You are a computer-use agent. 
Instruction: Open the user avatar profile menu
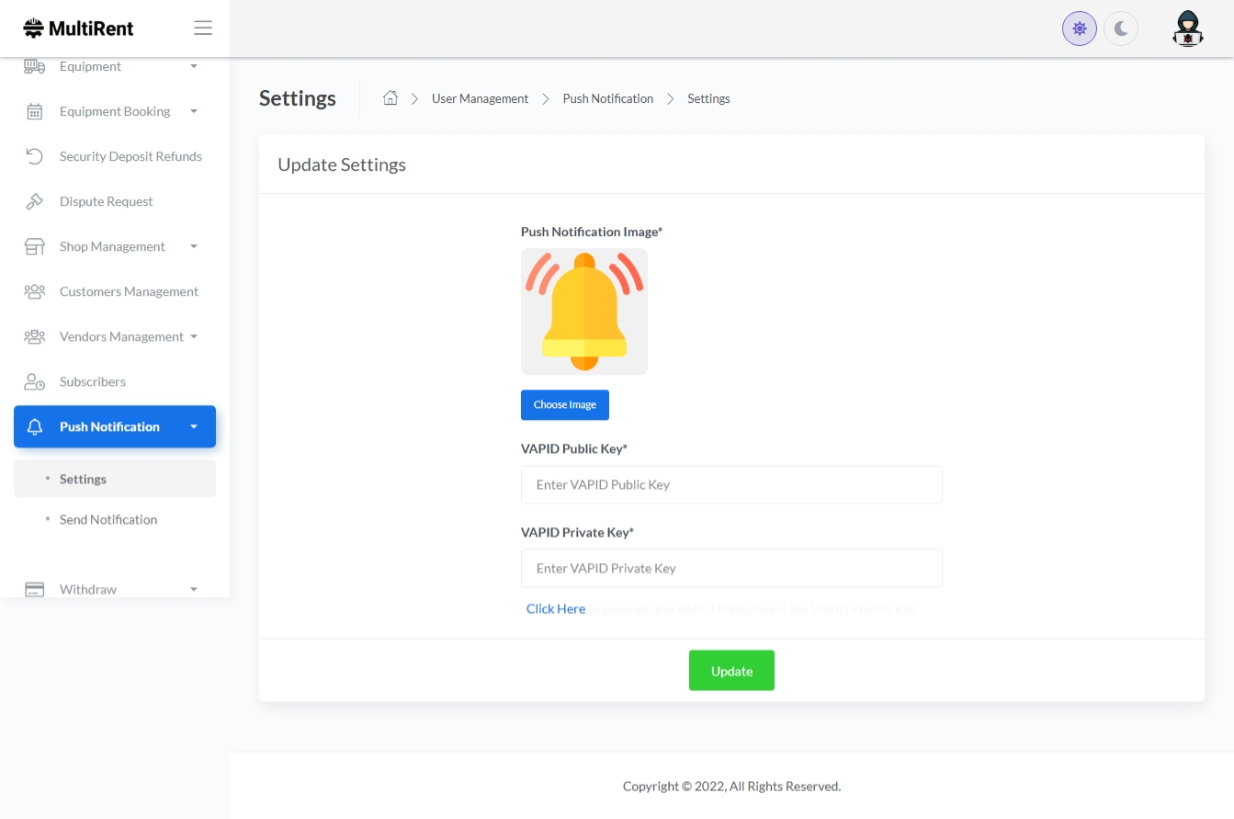1187,29
